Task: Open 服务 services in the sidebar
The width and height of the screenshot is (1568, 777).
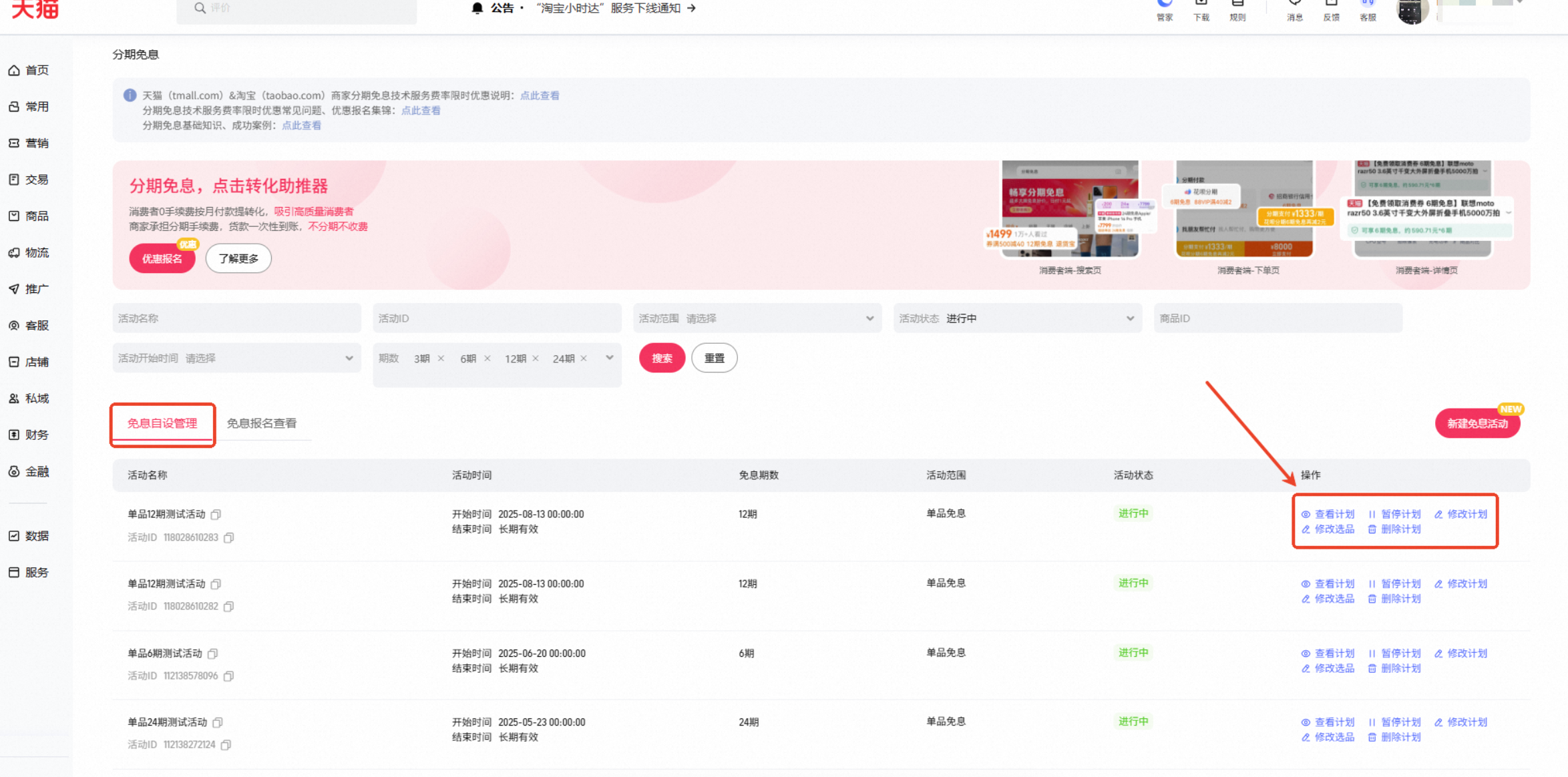Action: click(29, 573)
